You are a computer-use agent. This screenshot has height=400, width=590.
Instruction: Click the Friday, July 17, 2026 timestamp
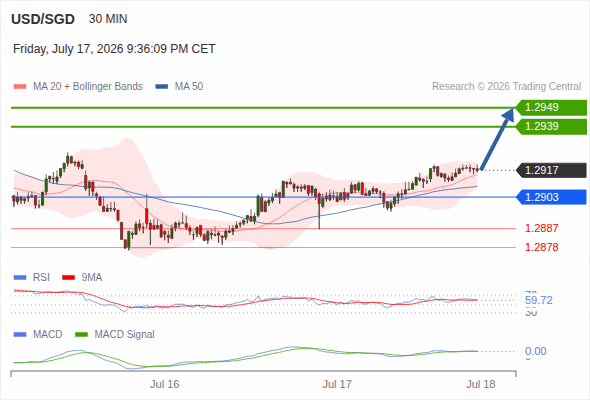[x=114, y=49]
